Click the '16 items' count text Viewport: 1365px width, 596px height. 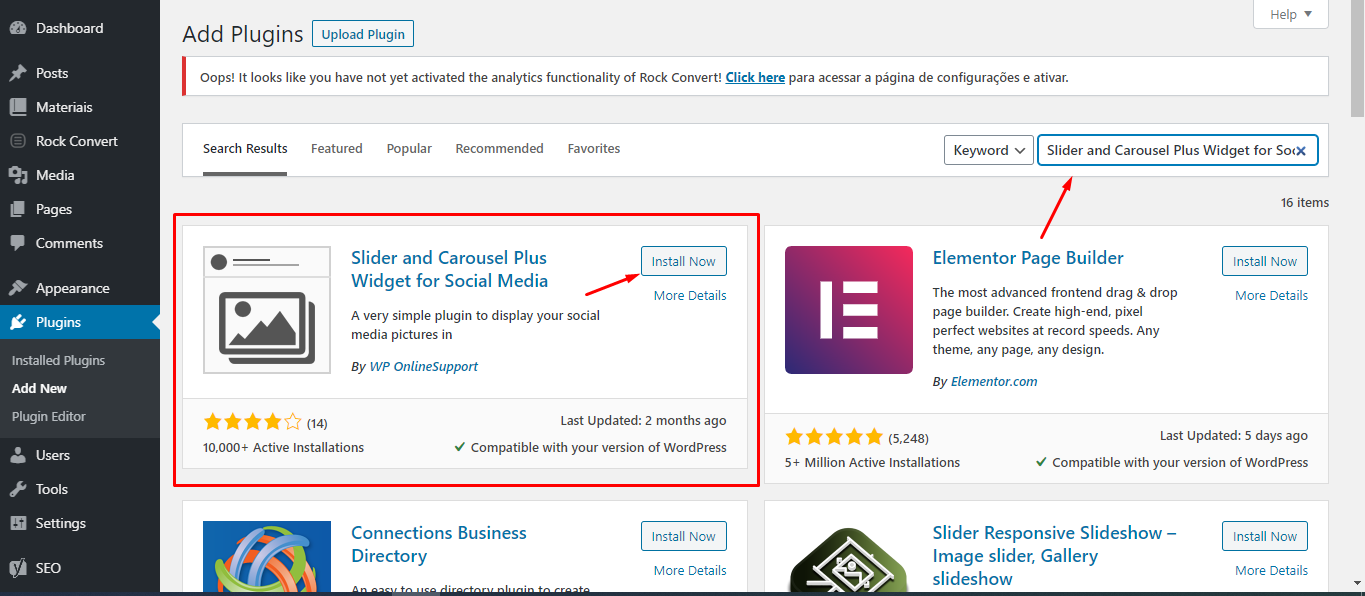[1305, 202]
